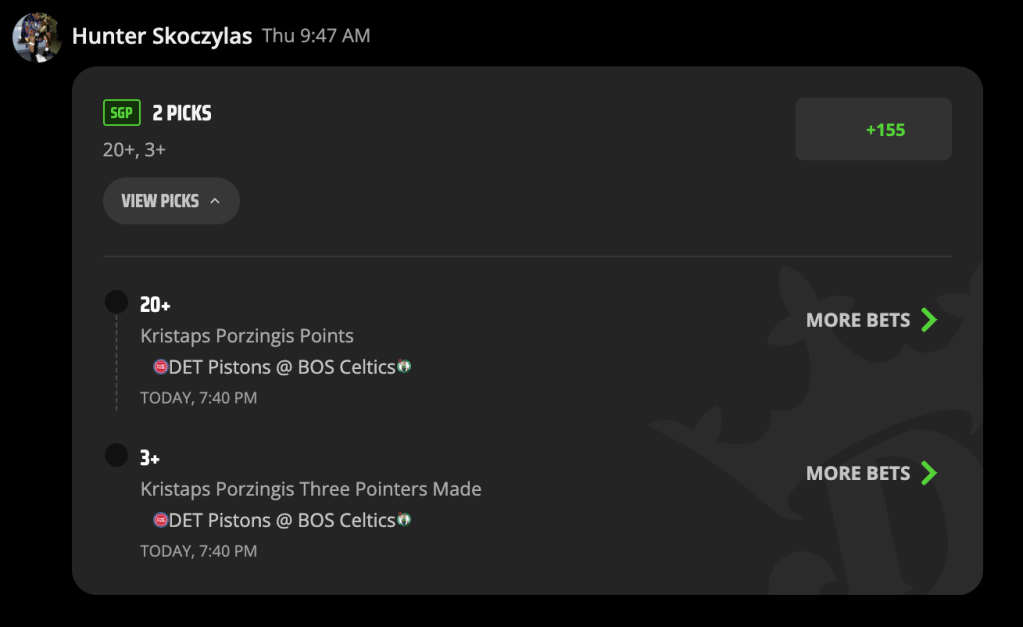Viewport: 1023px width, 627px height.
Task: Select Kristaps Porzingis Three Pointers Made label
Action: tap(311, 489)
